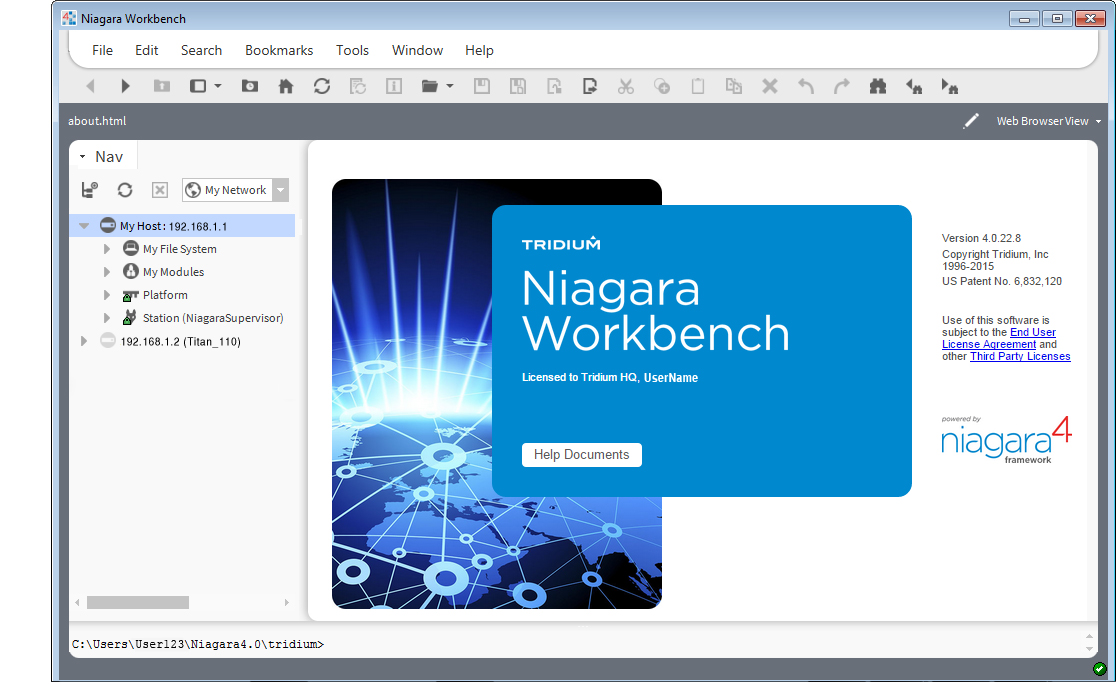
Task: Open the Help menu
Action: tap(479, 50)
